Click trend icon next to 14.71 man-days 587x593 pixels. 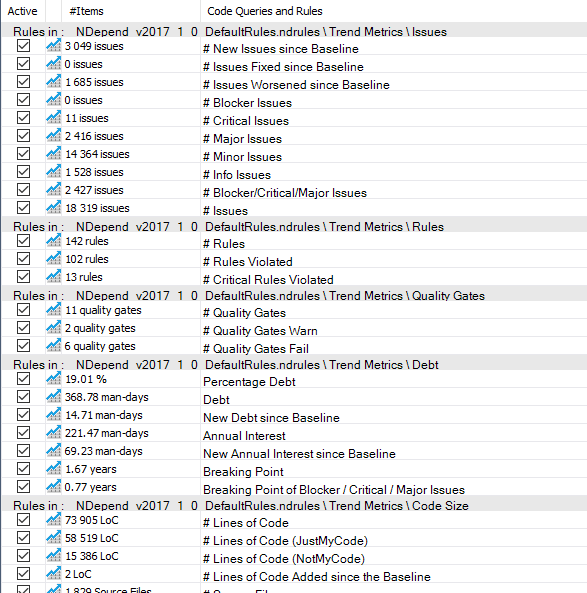click(x=53, y=414)
